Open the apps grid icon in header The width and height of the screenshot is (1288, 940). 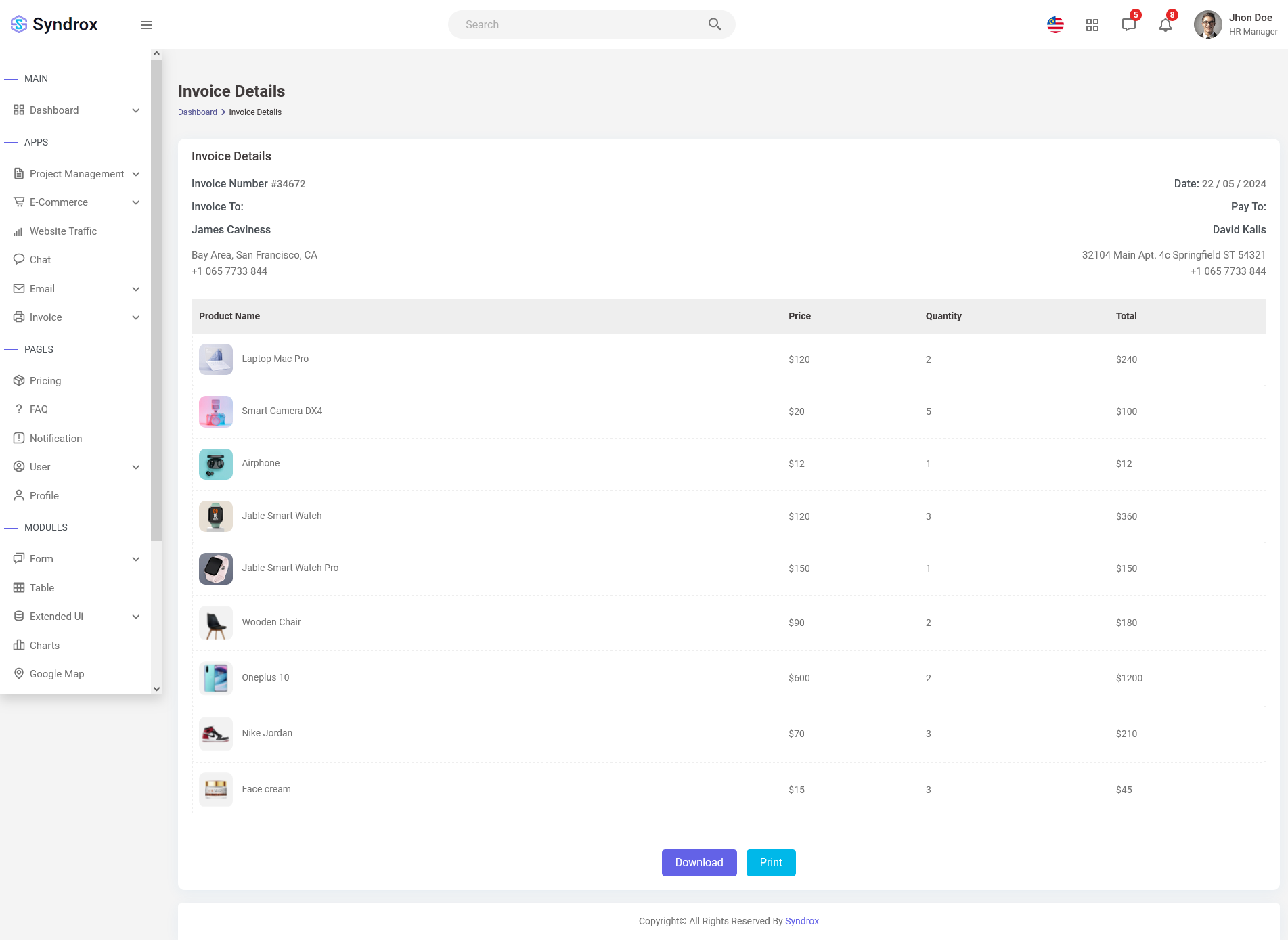(x=1092, y=25)
